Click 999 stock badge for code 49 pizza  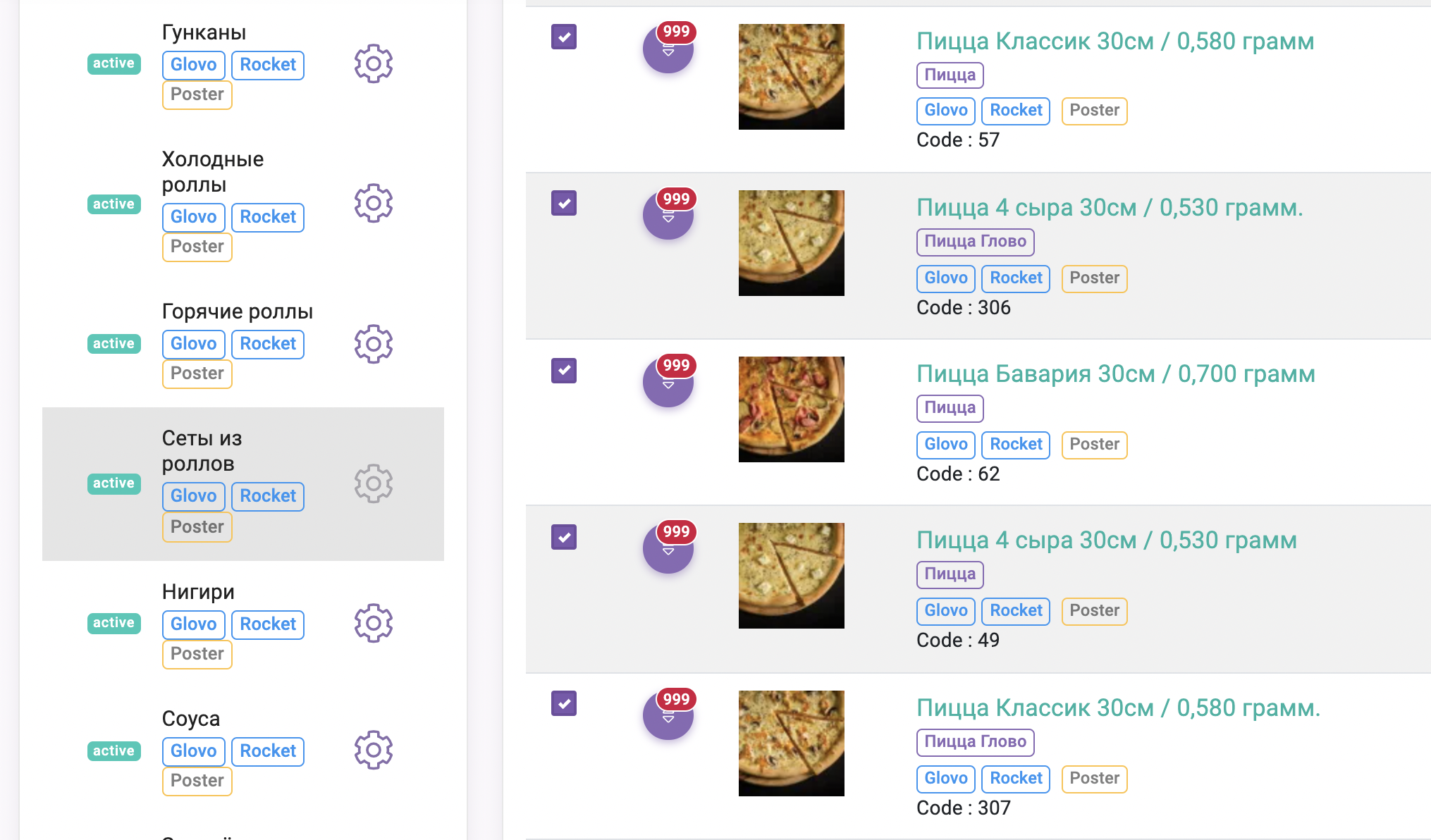coord(676,532)
